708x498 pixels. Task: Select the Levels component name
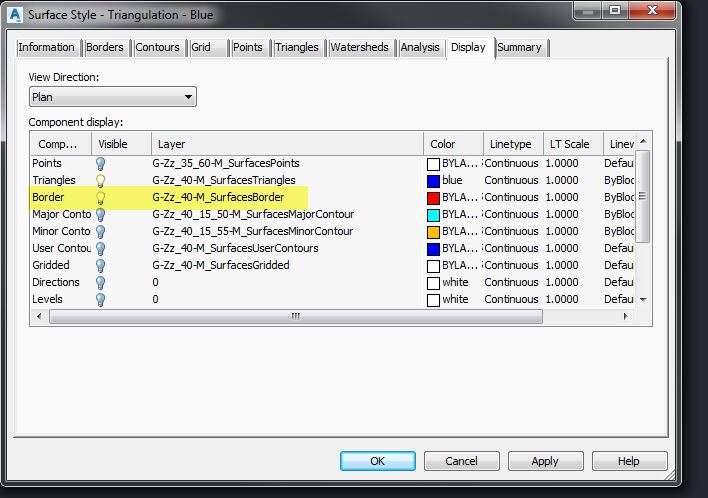[47, 299]
